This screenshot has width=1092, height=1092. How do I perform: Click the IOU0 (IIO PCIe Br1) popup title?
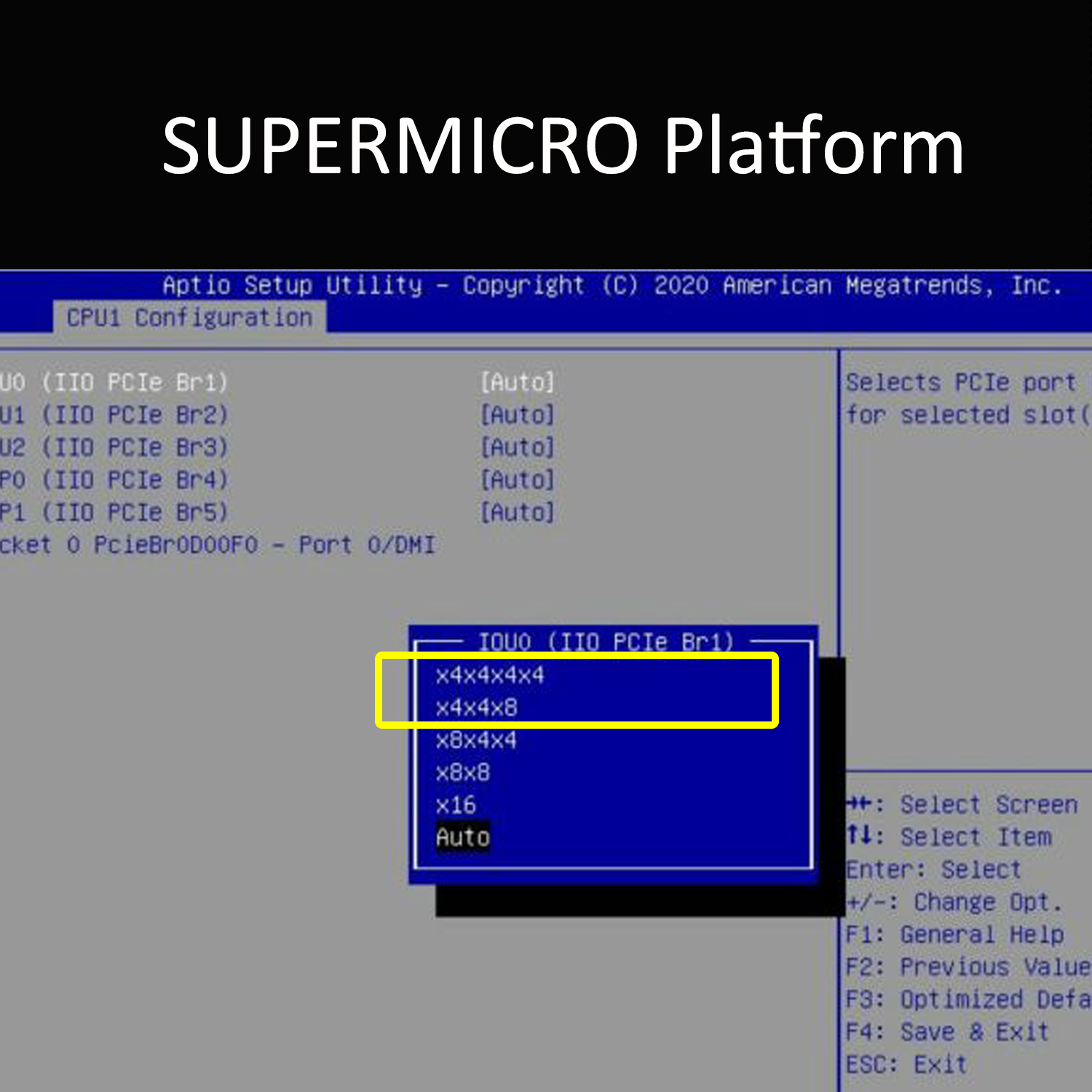(x=606, y=642)
